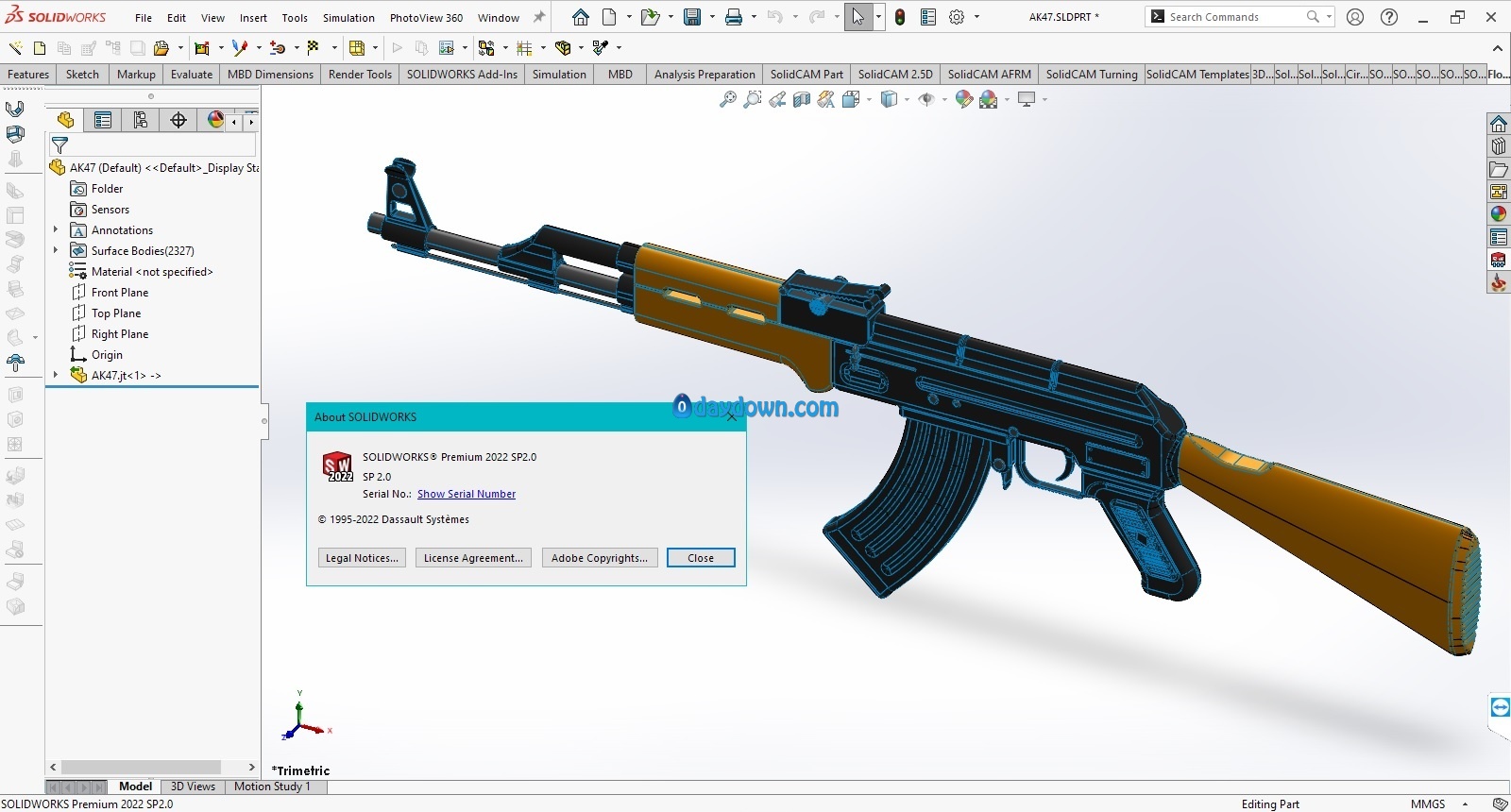Click the Show Serial Number link
Viewport: 1511px width, 812px height.
pyautogui.click(x=467, y=494)
